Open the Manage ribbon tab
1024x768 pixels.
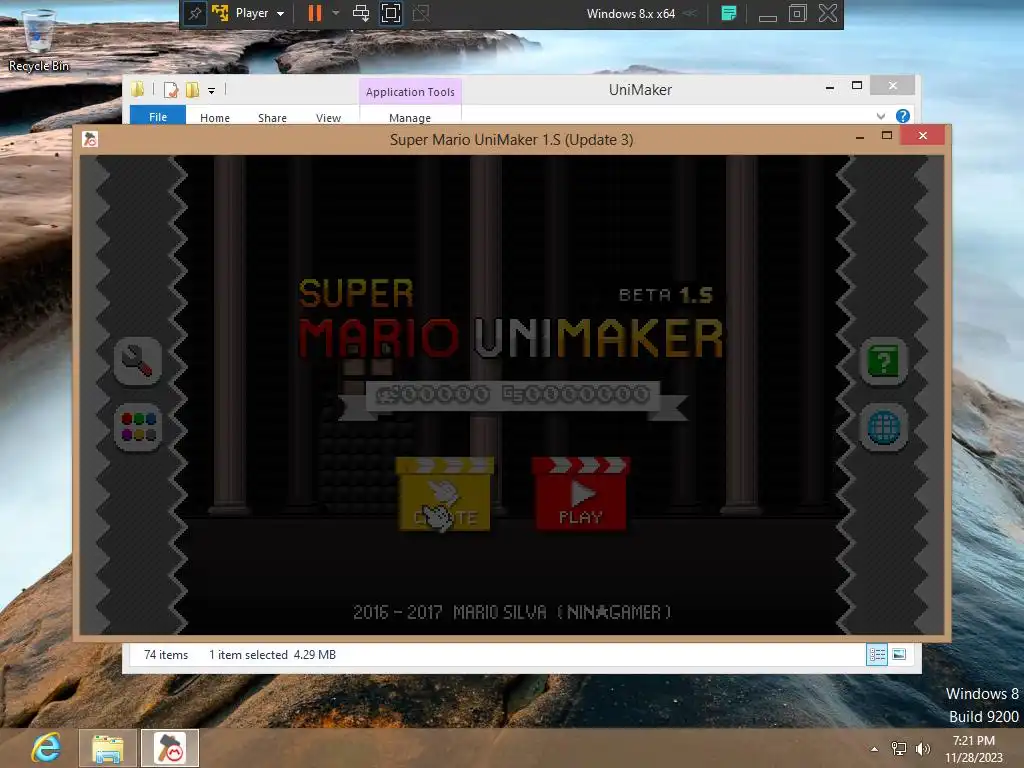click(x=409, y=118)
